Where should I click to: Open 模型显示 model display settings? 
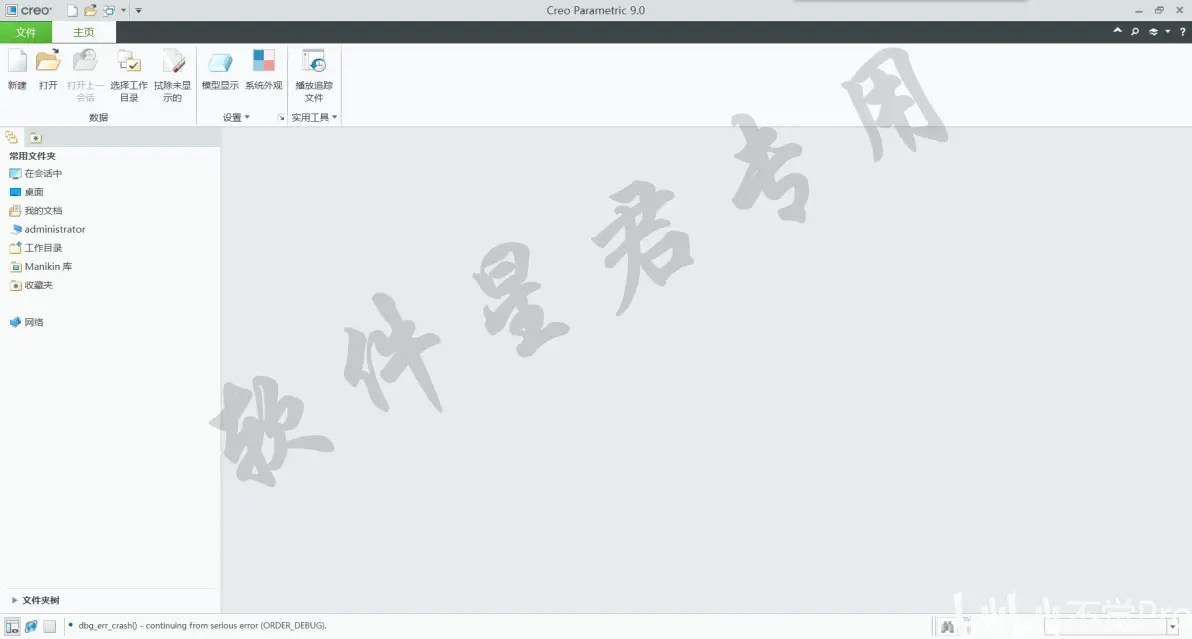(x=220, y=69)
